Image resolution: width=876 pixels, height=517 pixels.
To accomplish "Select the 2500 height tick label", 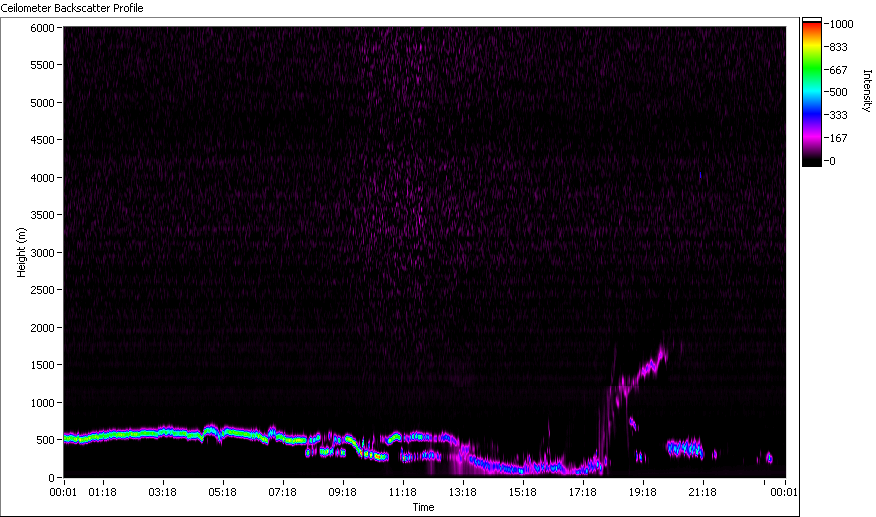I will [42, 290].
